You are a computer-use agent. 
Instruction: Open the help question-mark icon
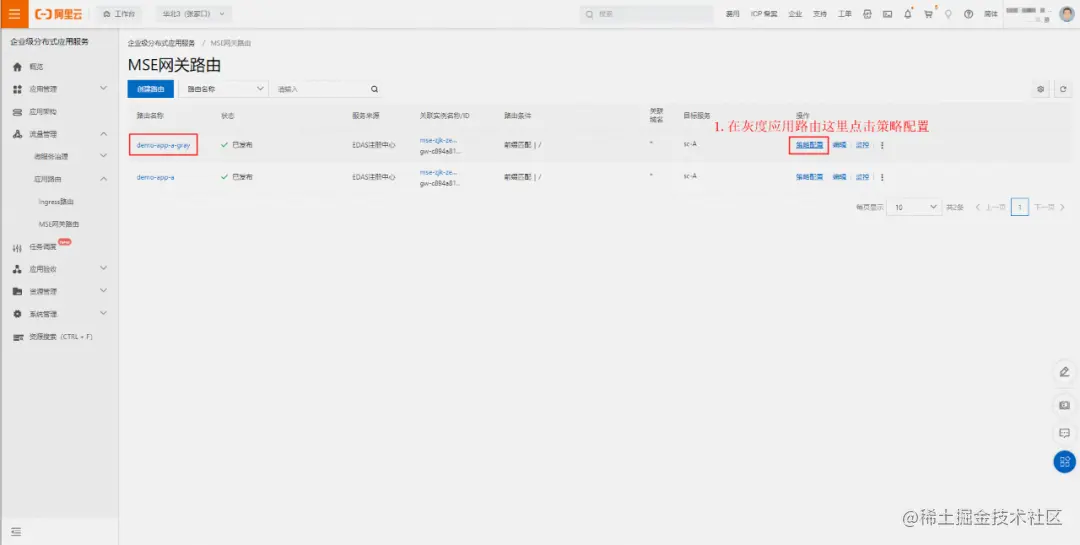(968, 14)
